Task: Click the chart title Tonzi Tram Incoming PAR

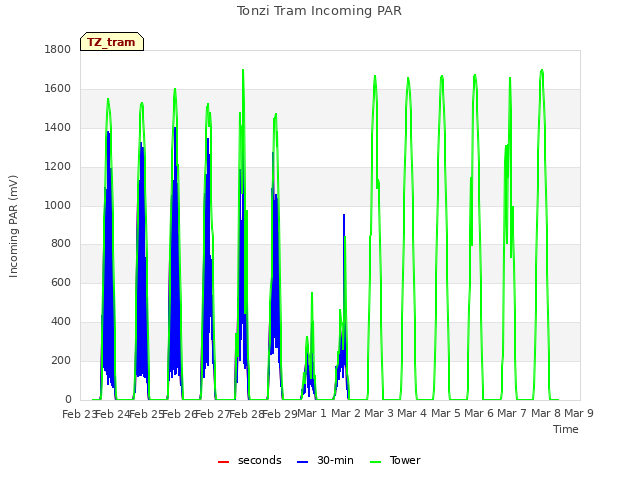Action: tap(319, 11)
